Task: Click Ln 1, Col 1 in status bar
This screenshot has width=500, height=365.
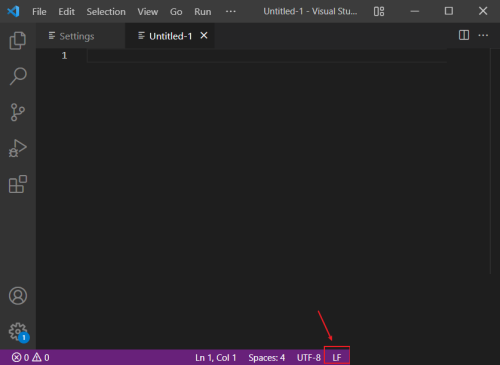Action: tap(216, 358)
